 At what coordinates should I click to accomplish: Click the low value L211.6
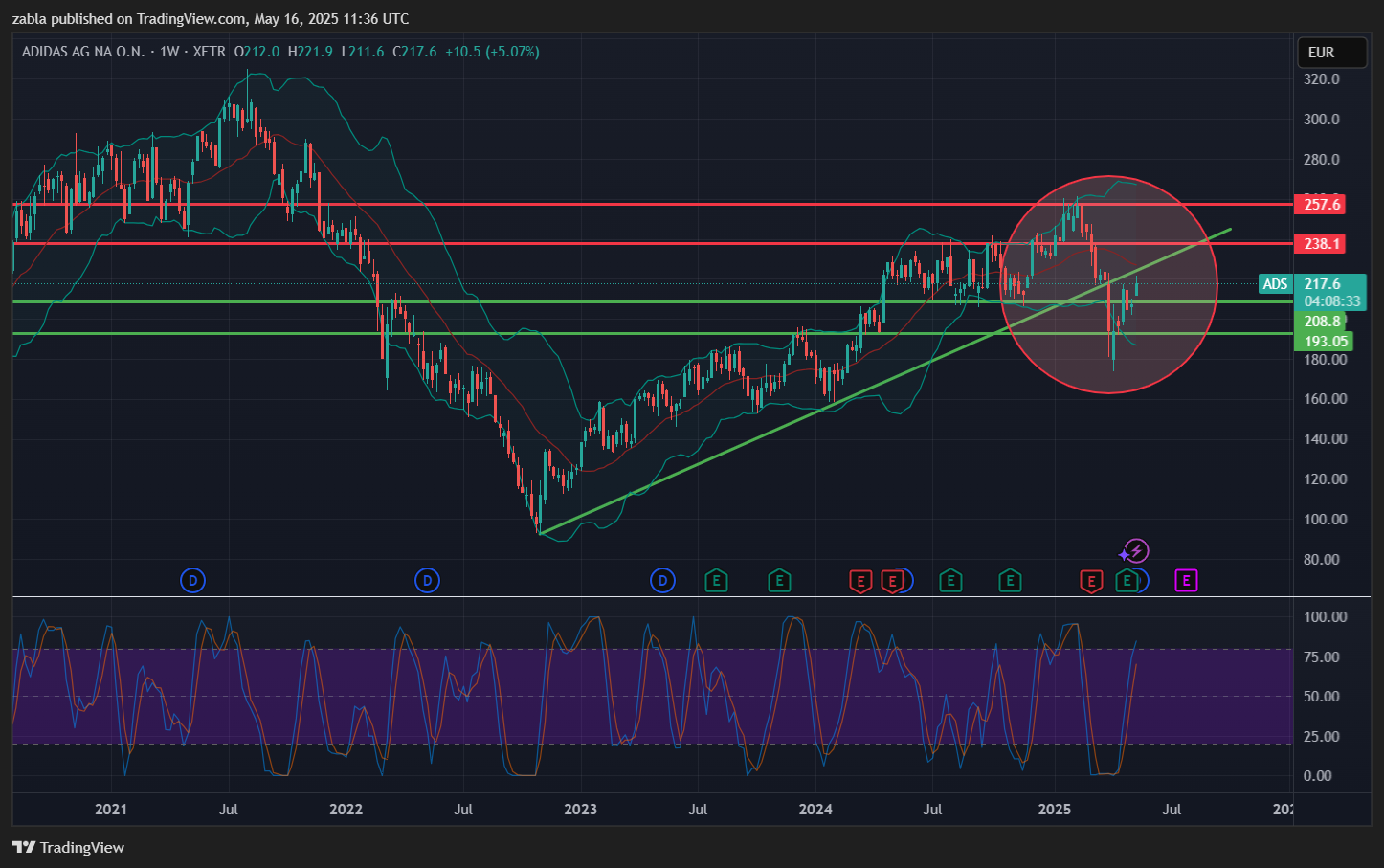(x=363, y=52)
